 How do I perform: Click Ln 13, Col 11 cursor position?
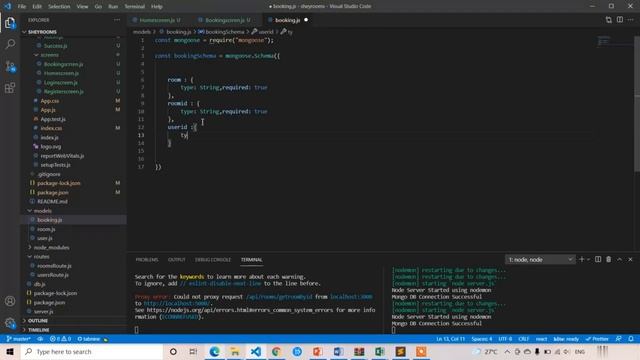[x=451, y=339]
